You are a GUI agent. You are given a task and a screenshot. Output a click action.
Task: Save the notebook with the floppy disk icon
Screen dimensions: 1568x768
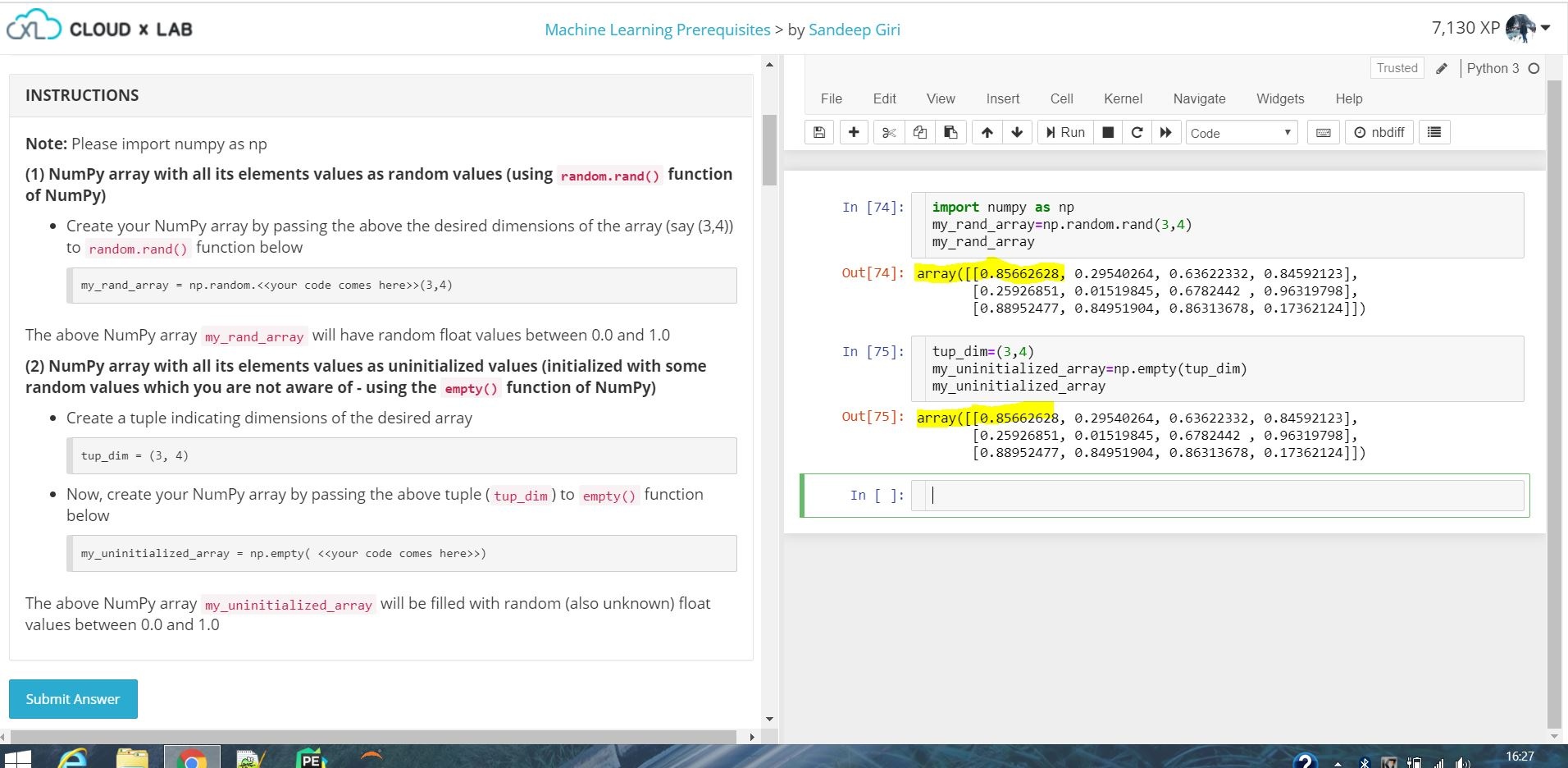pos(818,132)
